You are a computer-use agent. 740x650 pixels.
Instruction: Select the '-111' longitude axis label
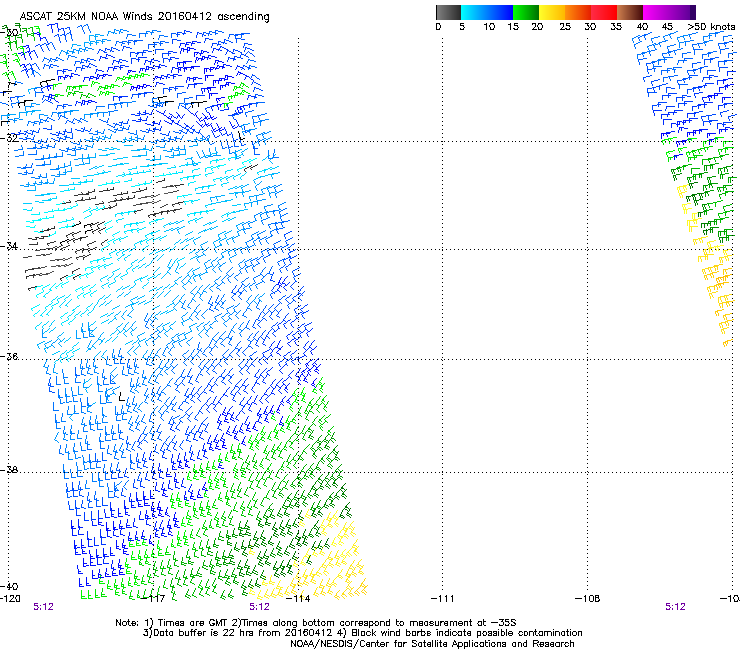(x=442, y=599)
